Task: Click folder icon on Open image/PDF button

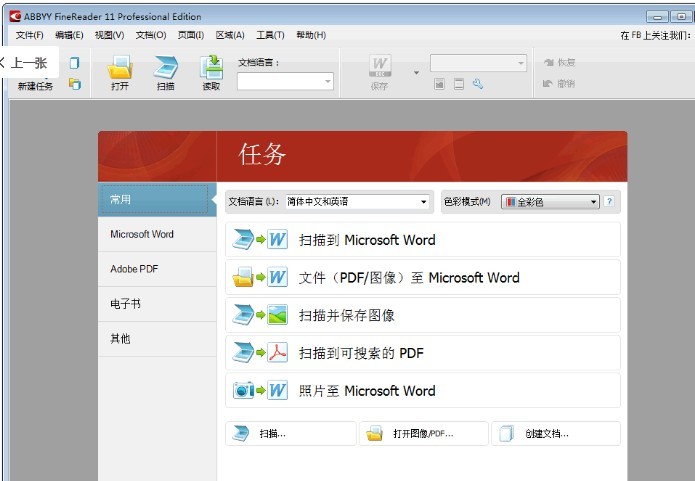Action: (x=375, y=433)
